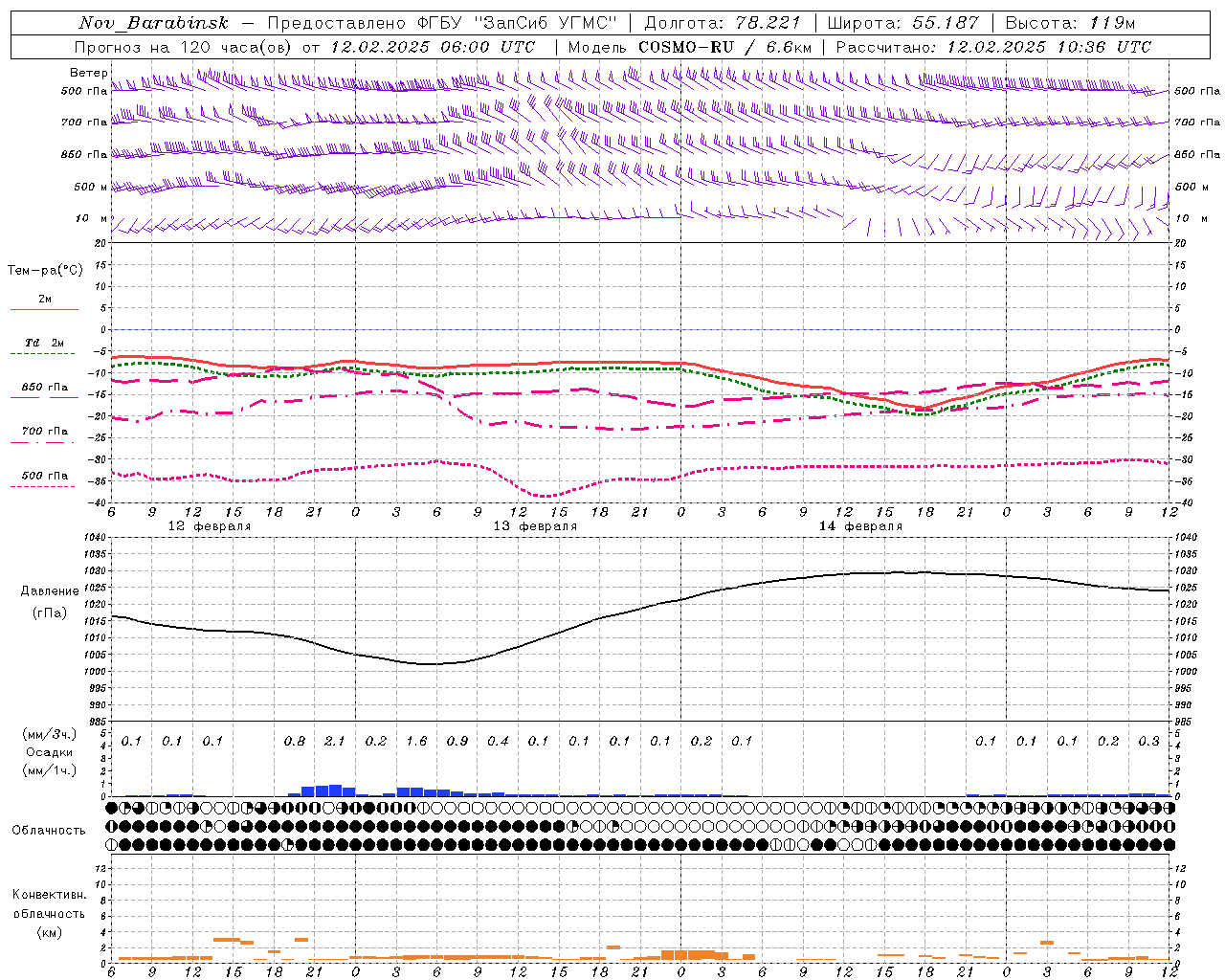Click the dashed line sample under Td 2м
The height and width of the screenshot is (980, 1225).
tap(42, 353)
